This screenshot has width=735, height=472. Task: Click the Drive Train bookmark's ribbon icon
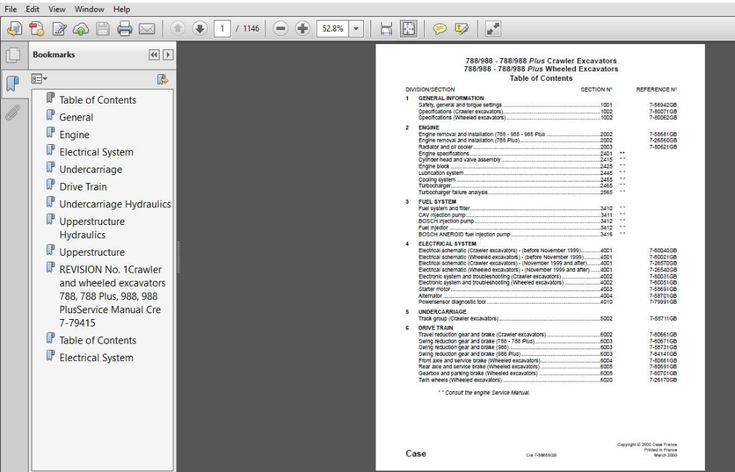point(51,185)
